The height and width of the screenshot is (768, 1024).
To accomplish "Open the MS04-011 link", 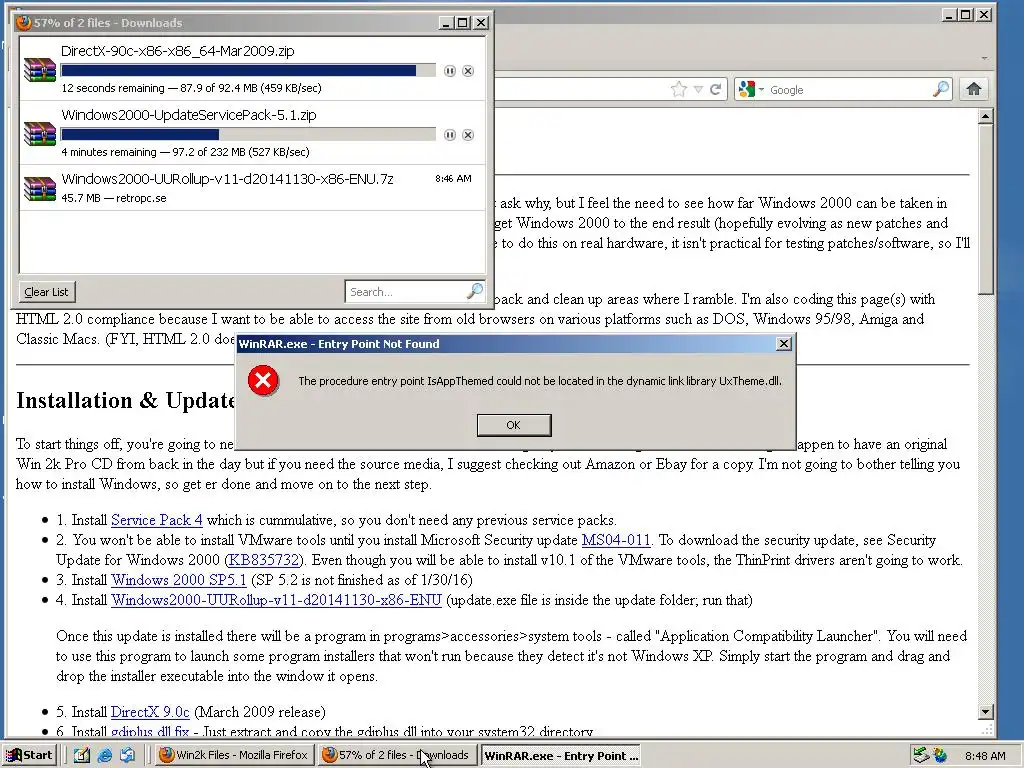I will click(616, 540).
